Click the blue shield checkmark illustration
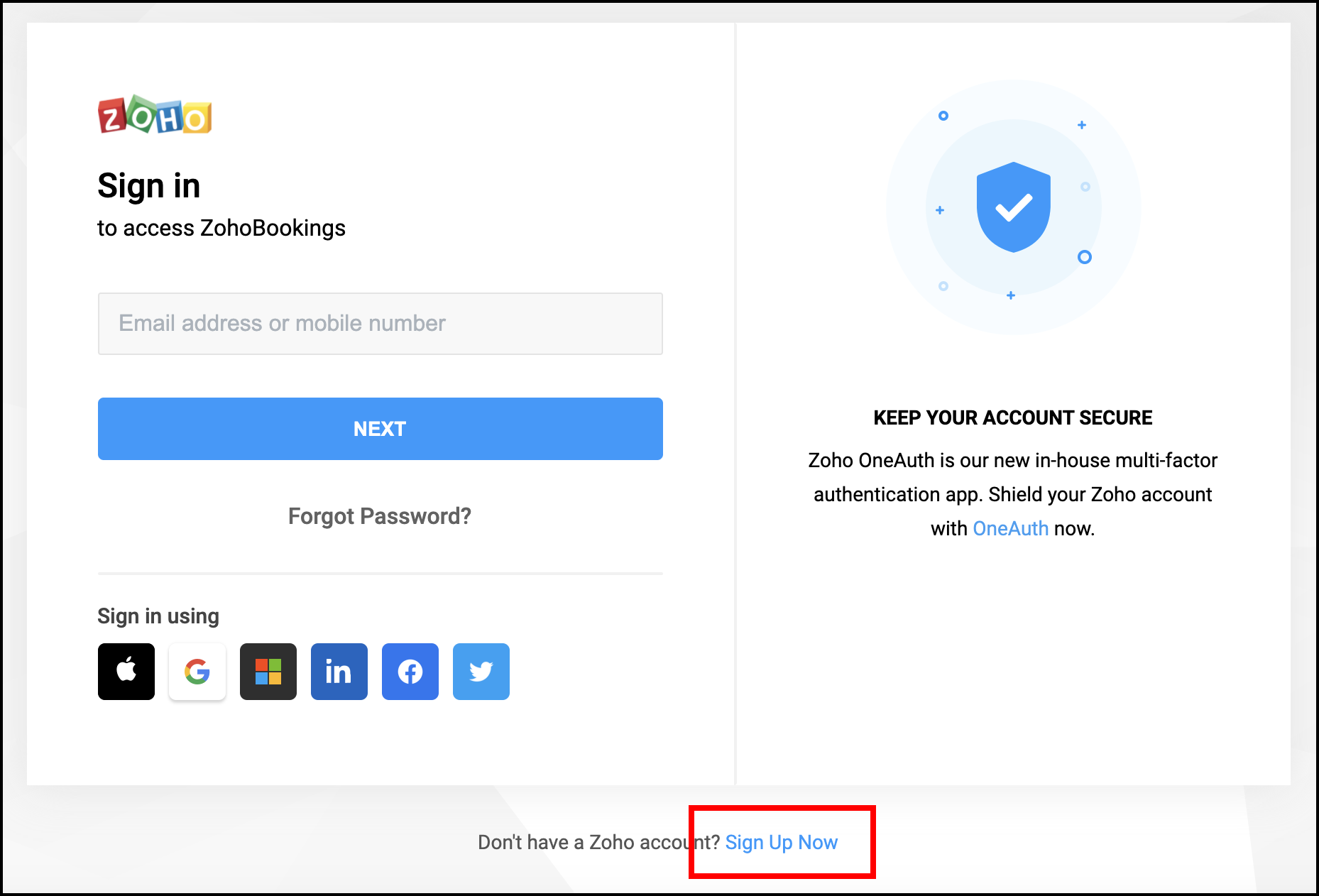This screenshot has width=1319, height=896. click(1013, 207)
